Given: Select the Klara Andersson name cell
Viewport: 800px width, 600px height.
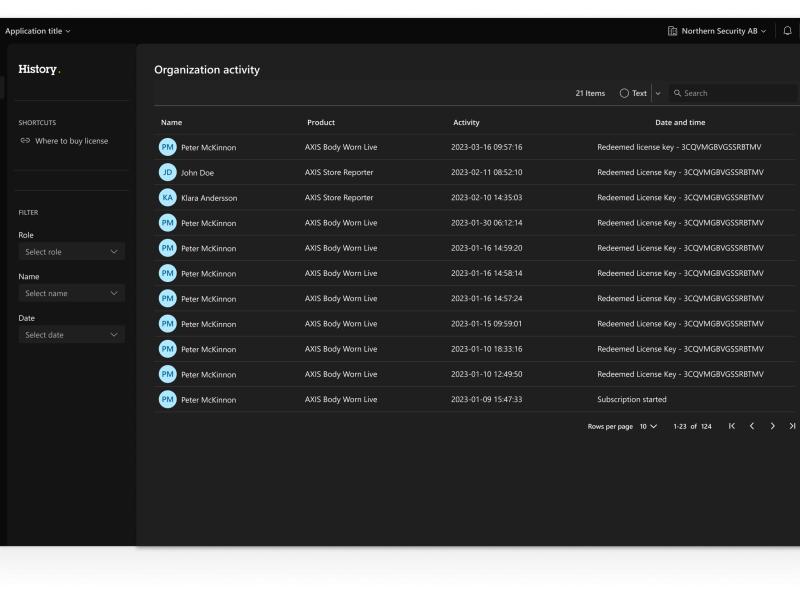Looking at the screenshot, I should tap(209, 198).
